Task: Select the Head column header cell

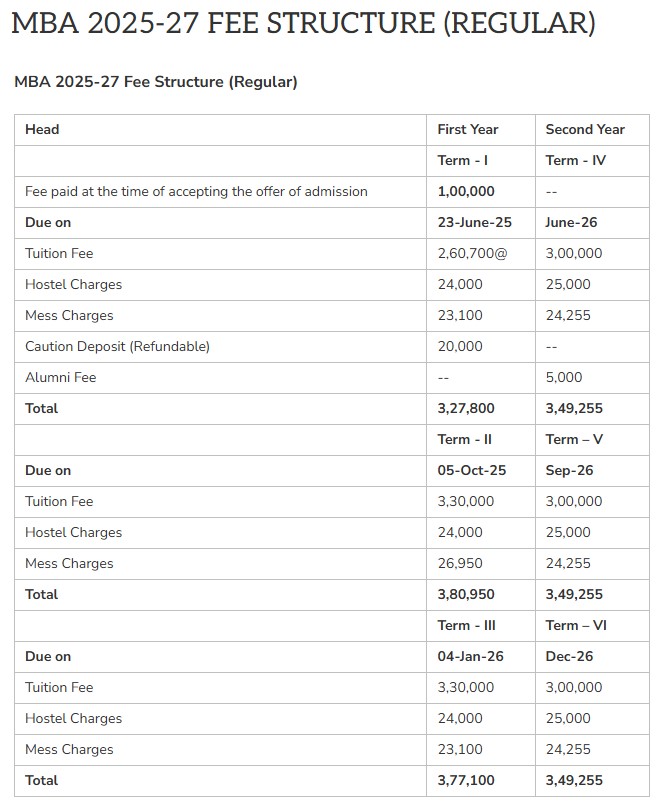Action: pos(42,129)
